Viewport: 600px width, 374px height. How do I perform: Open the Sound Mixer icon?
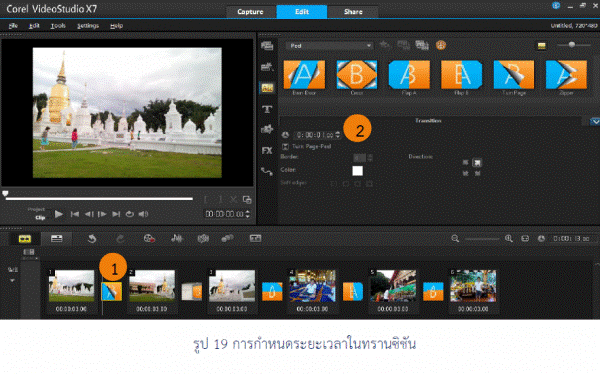pos(176,238)
